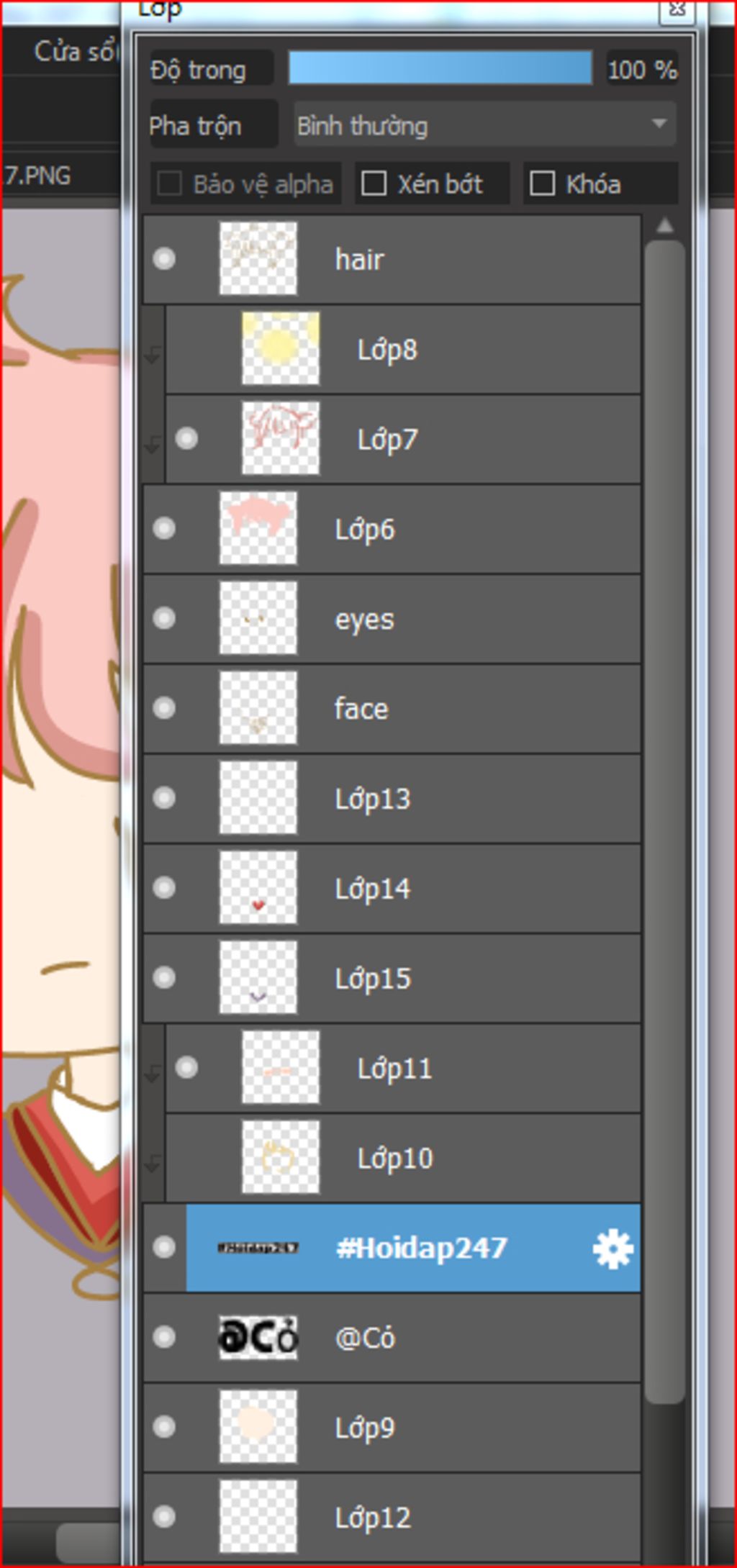Tick the Khóa lock checkbox
Viewport: 737px width, 1568px height.
(x=542, y=183)
